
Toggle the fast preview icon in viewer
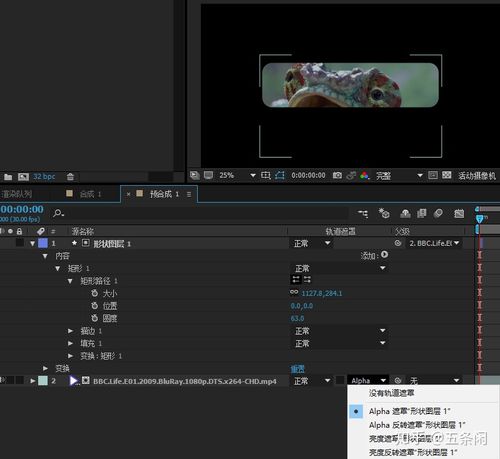(433, 175)
